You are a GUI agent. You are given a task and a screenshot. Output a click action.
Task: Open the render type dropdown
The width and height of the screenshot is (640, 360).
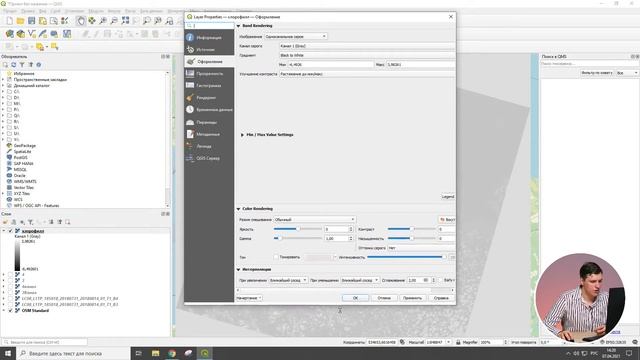pyautogui.click(x=296, y=36)
